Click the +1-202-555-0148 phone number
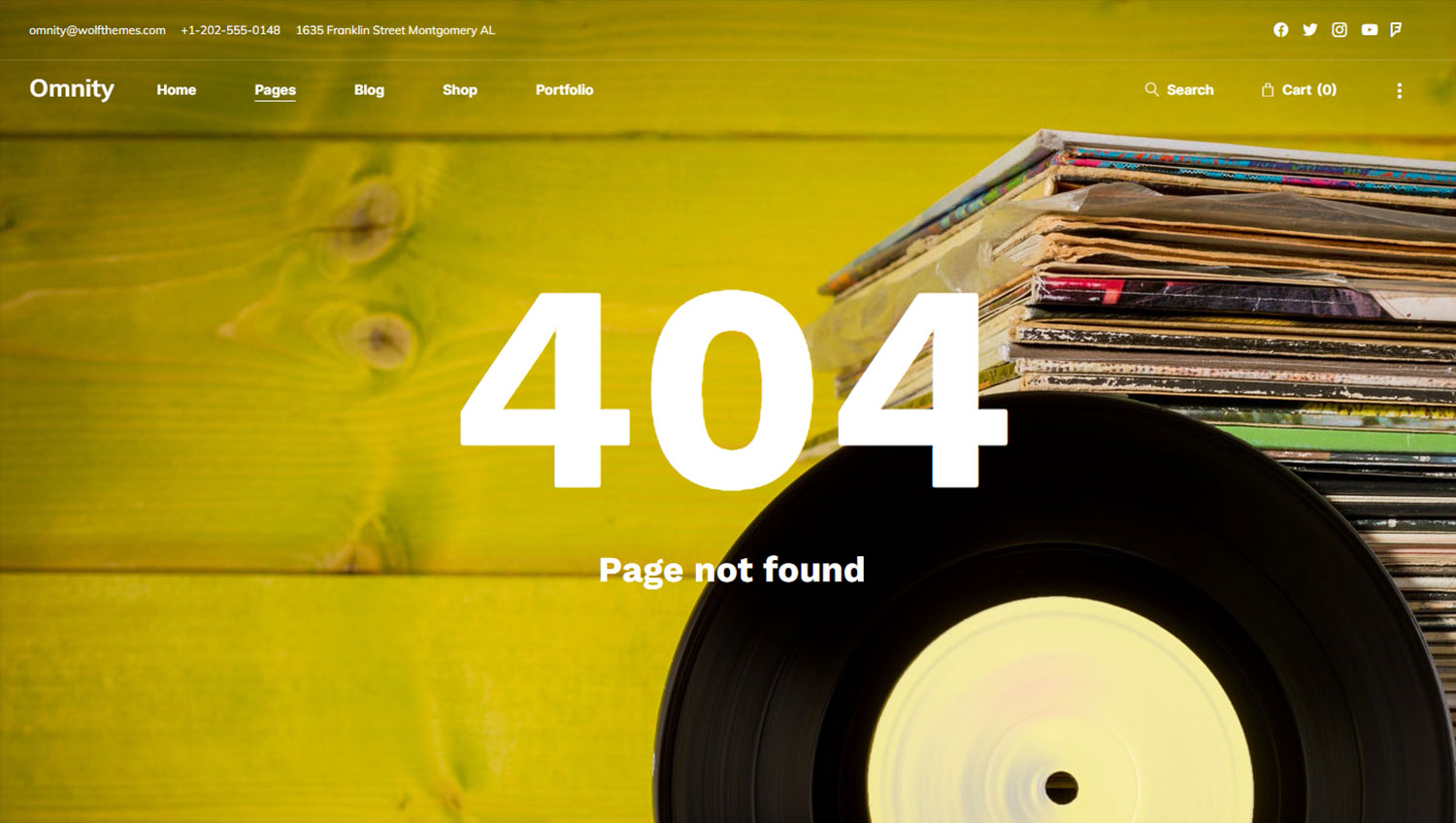1456x823 pixels. pos(230,30)
